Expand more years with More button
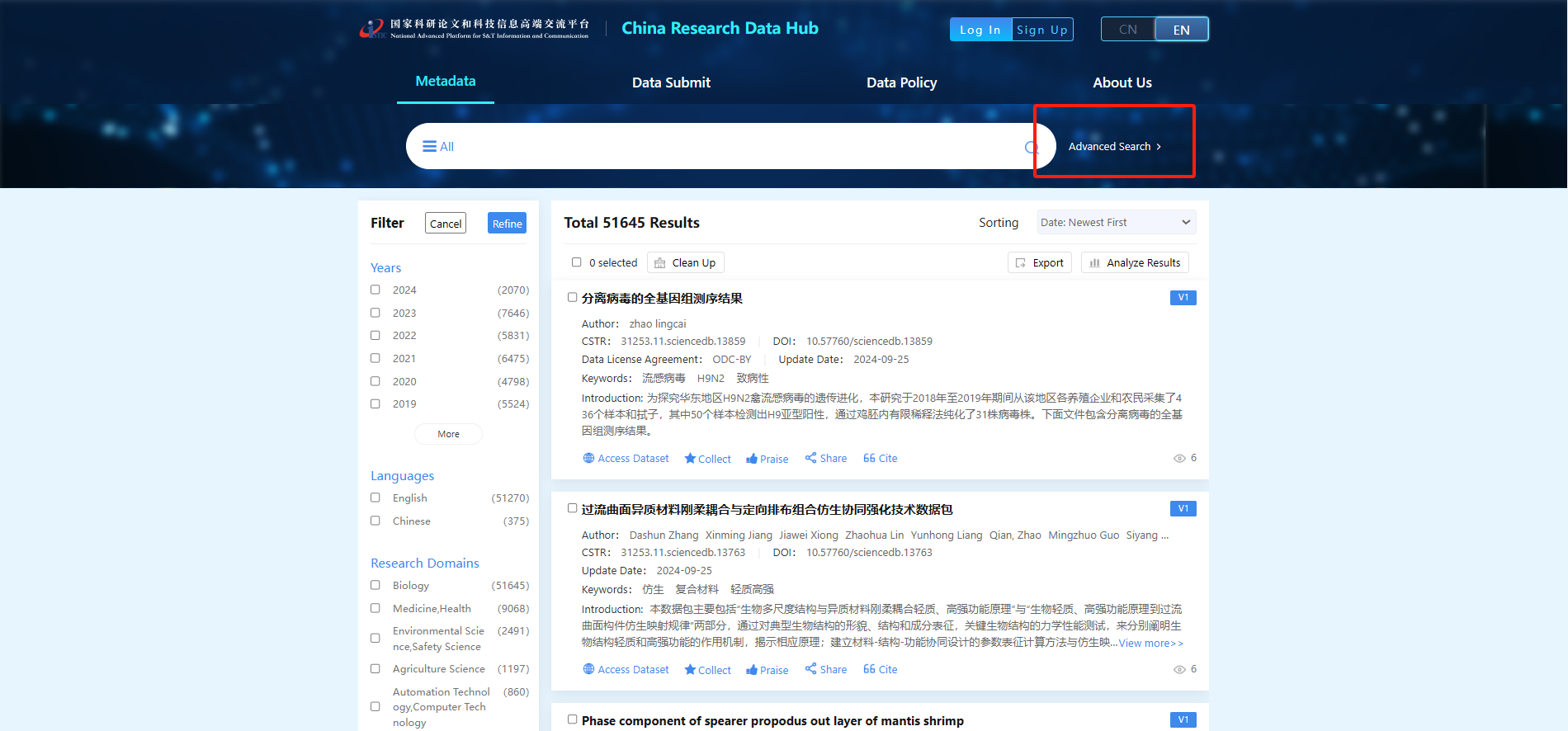Screen dimensions: 1568x731 [448, 434]
